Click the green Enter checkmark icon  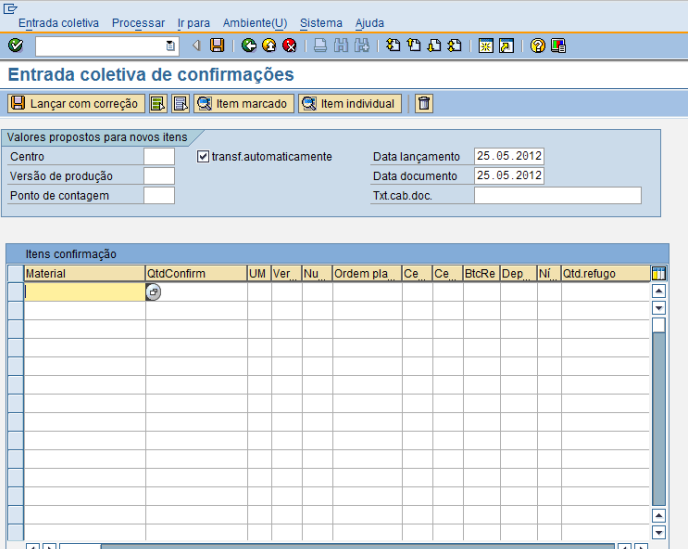coord(15,46)
